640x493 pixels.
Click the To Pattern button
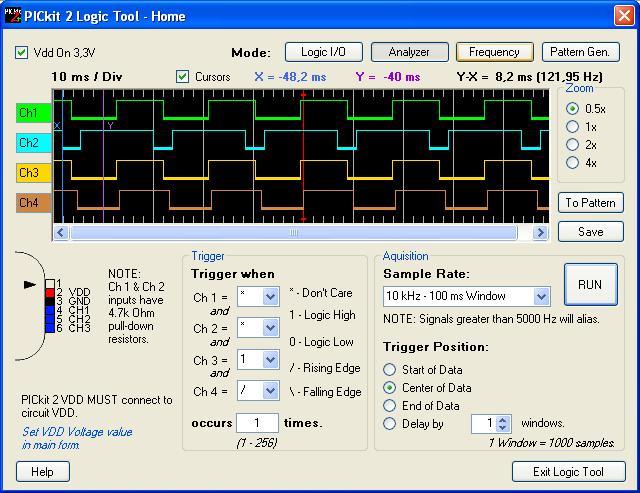(591, 203)
